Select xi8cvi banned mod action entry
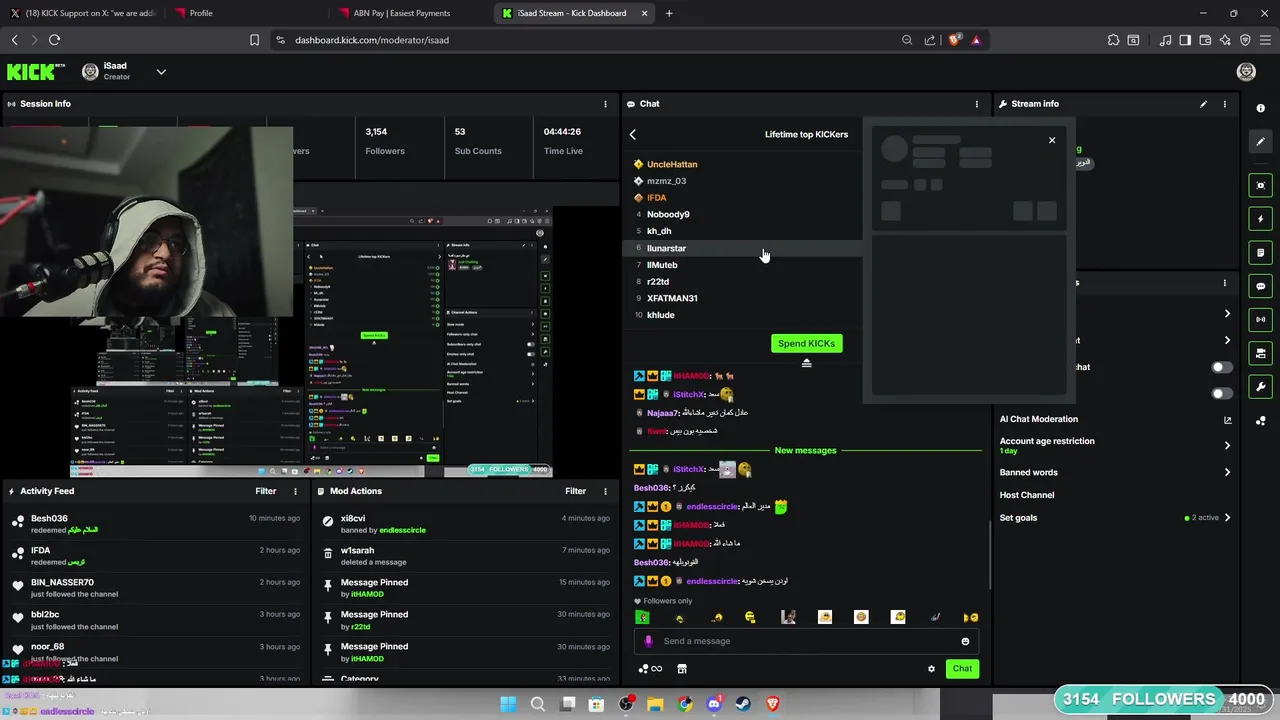Viewport: 1280px width, 720px height. (x=465, y=524)
